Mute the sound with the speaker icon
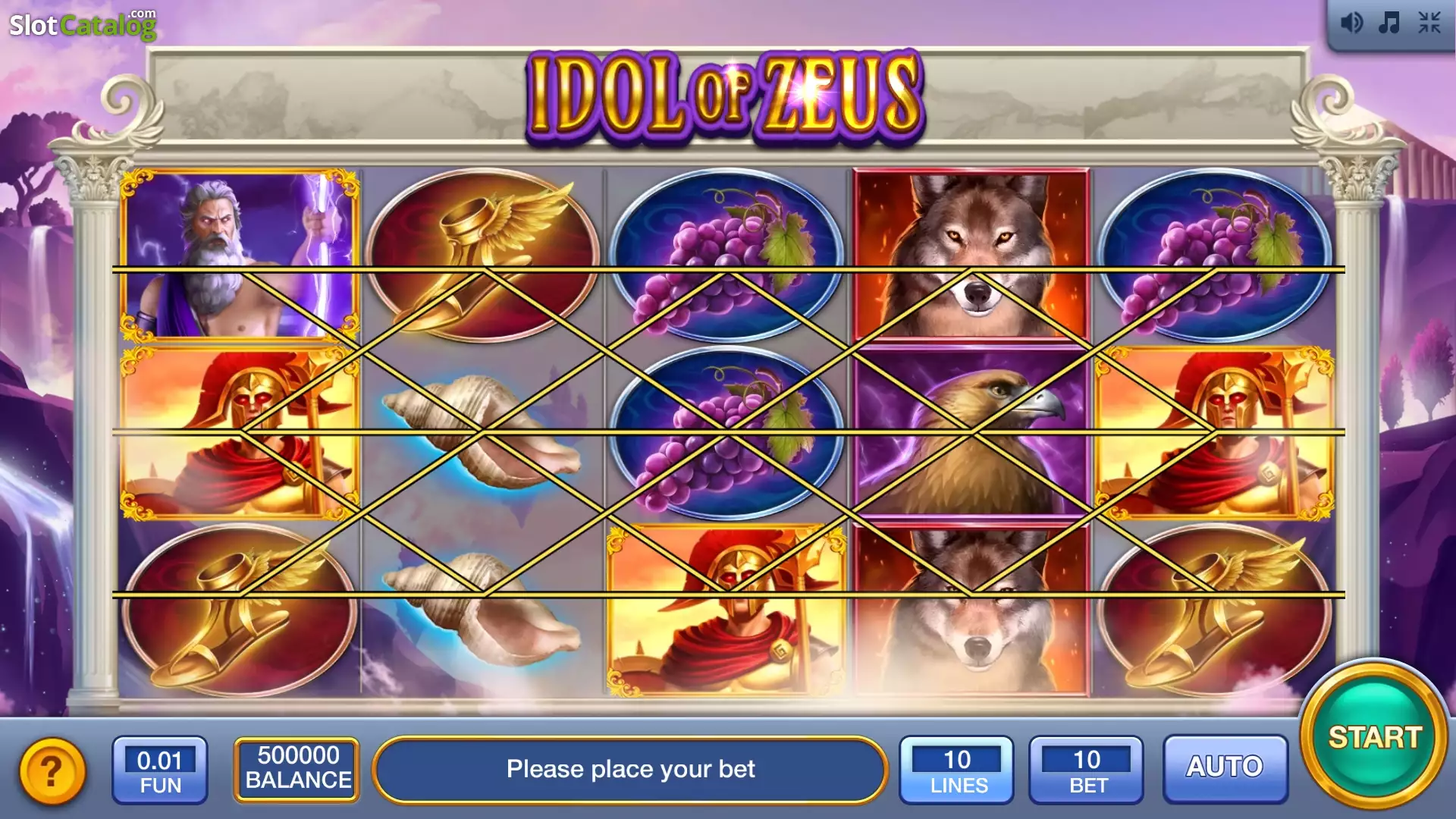The width and height of the screenshot is (1456, 819). (1351, 23)
